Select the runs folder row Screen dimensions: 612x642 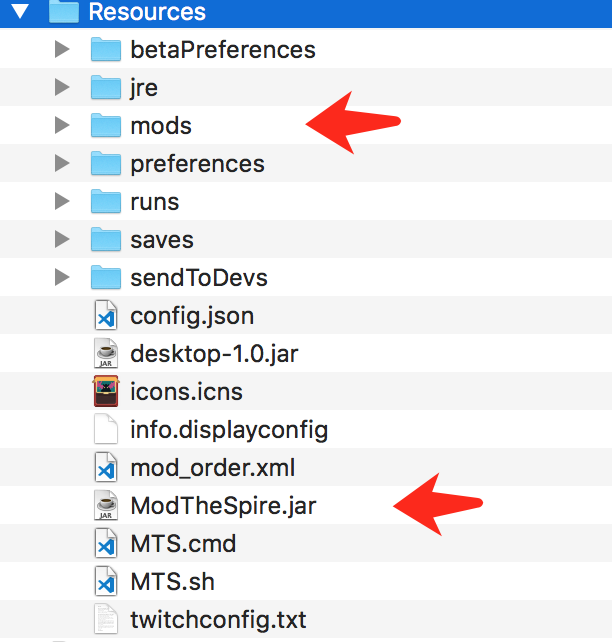pos(154,202)
